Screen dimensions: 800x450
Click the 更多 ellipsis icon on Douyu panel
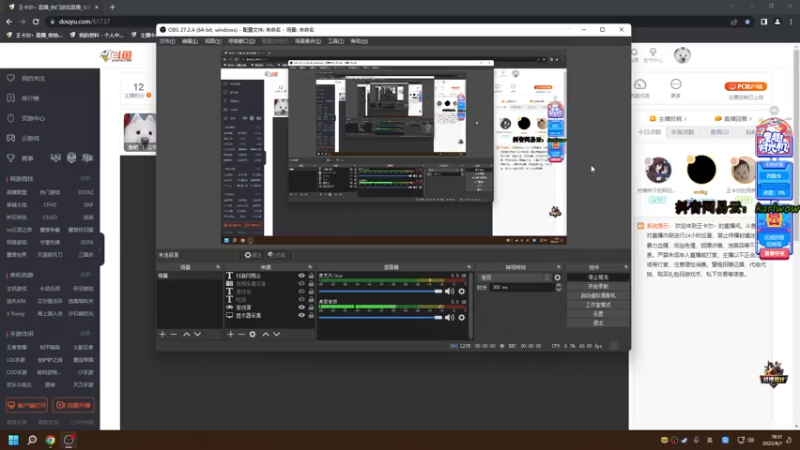click(676, 84)
